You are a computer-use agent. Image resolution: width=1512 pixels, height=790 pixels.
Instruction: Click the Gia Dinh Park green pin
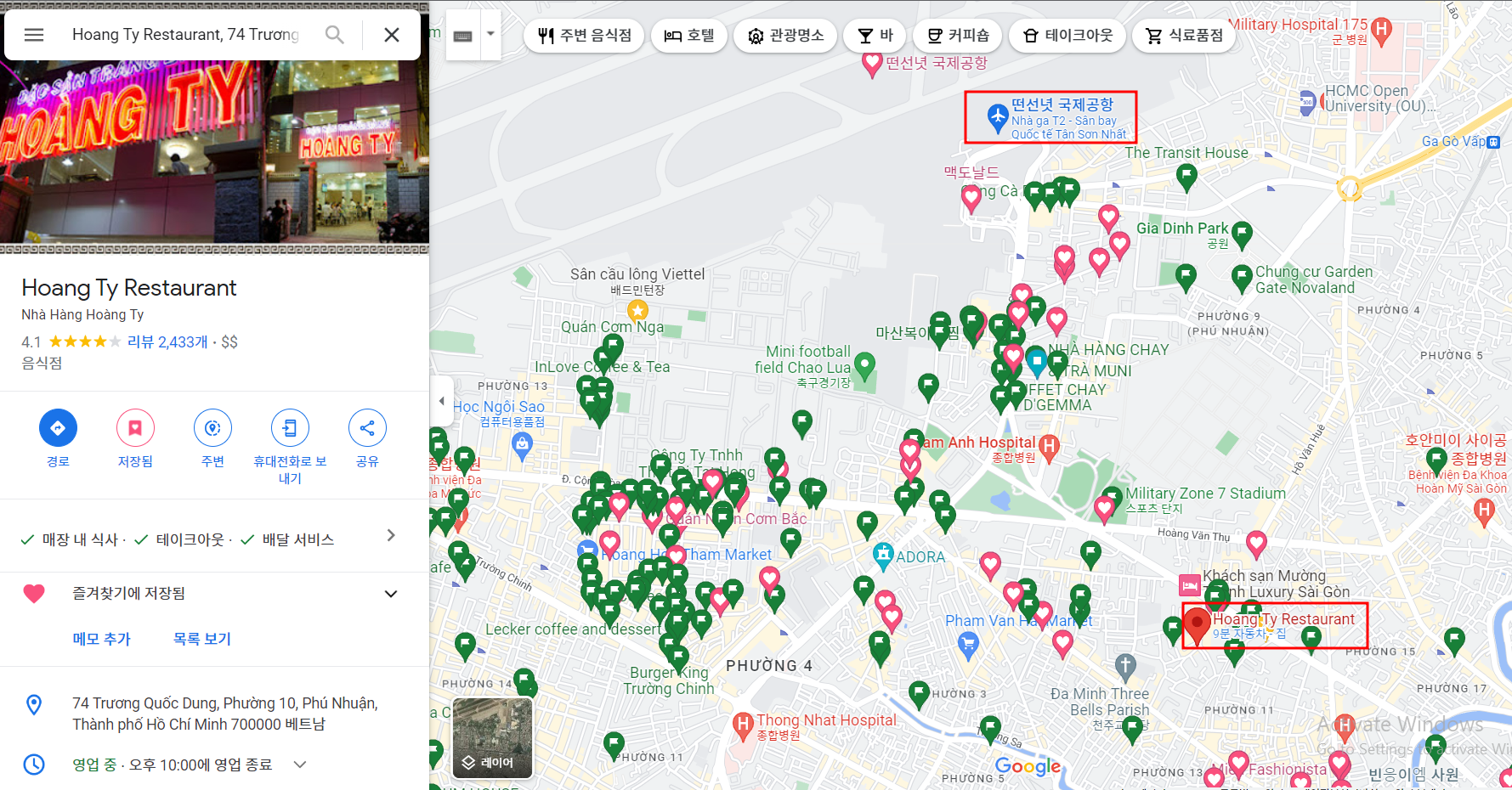[x=1242, y=234]
